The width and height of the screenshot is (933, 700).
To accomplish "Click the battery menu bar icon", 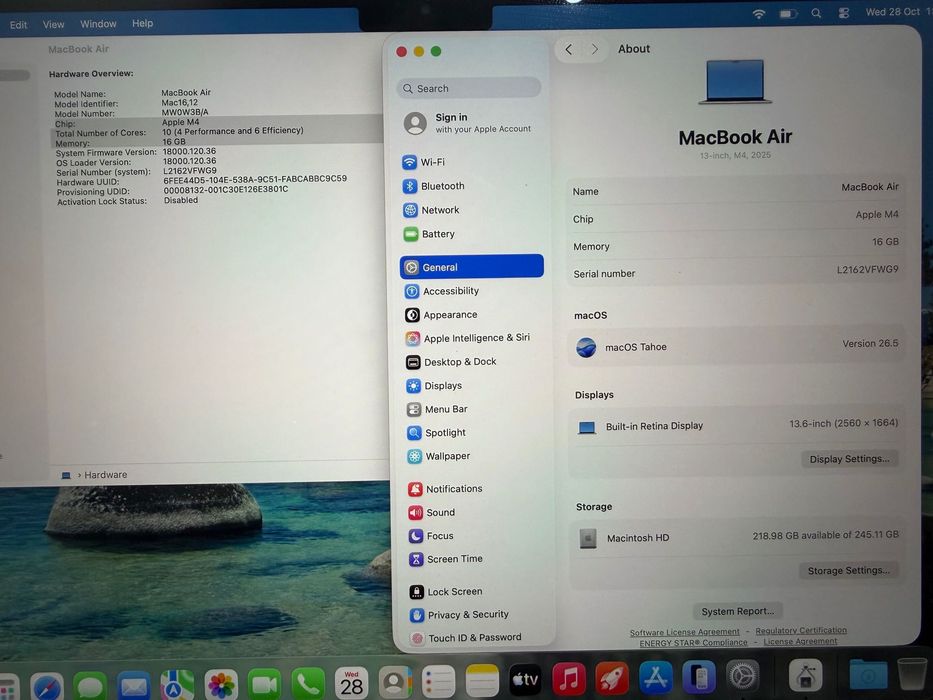I will pos(788,14).
